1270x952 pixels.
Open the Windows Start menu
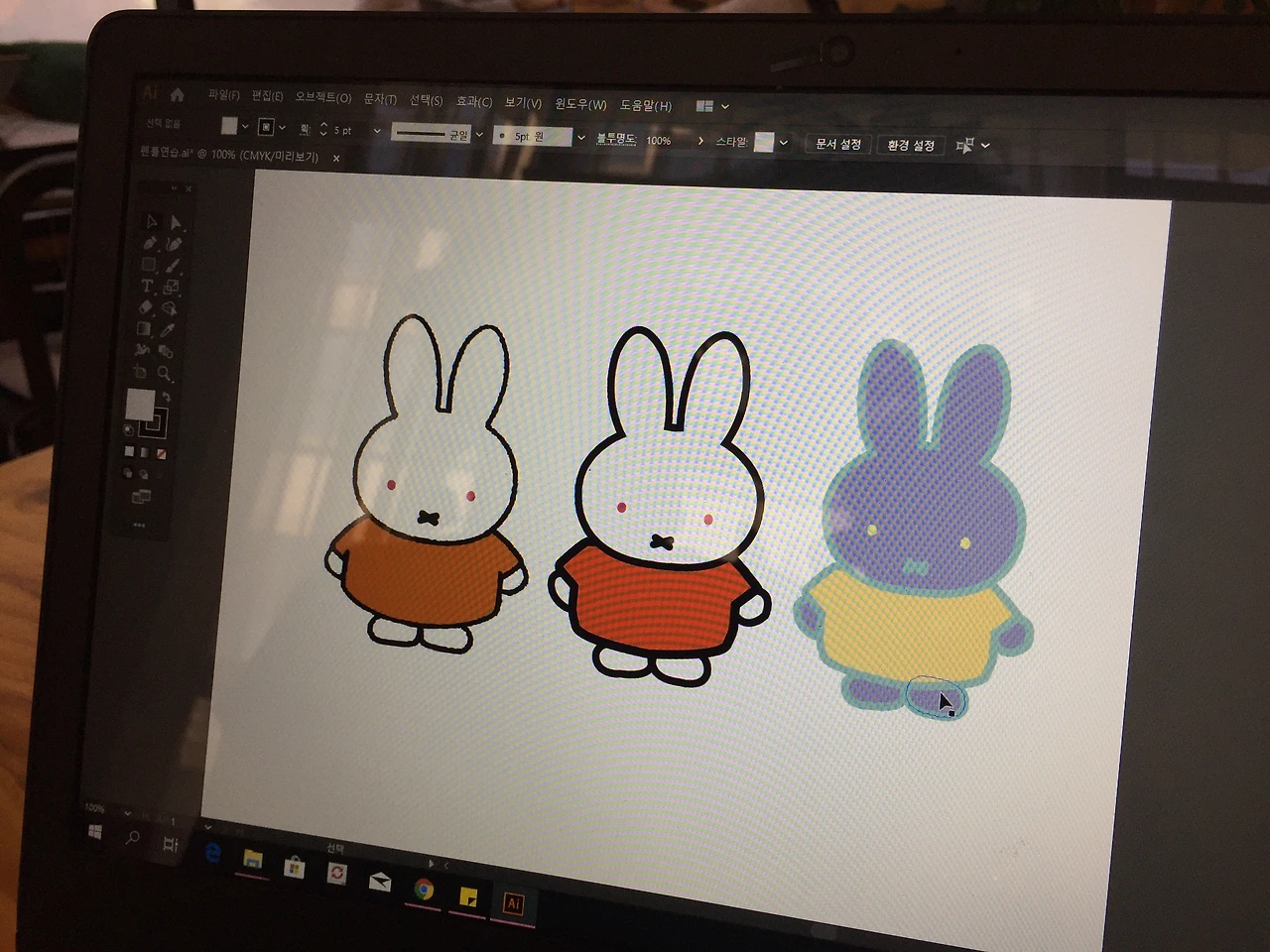[96, 831]
